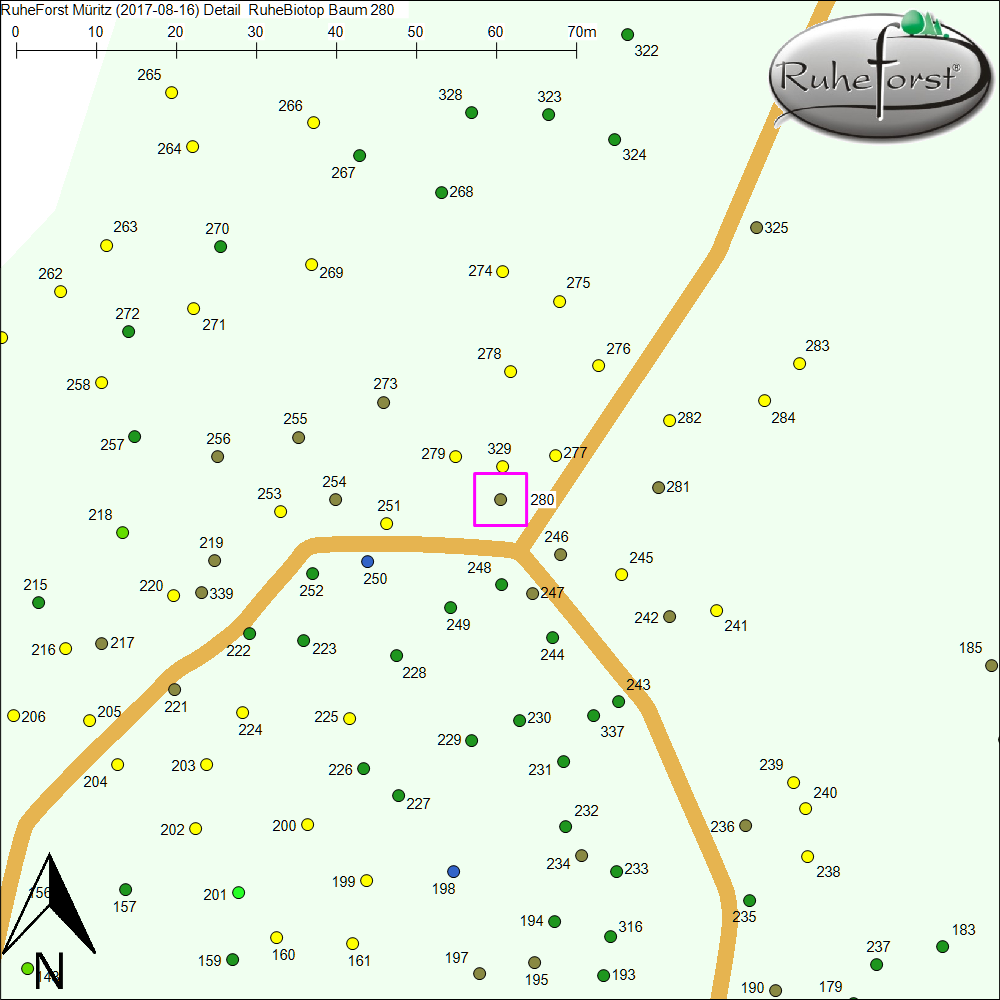Select olive tree marker 236

(745, 825)
